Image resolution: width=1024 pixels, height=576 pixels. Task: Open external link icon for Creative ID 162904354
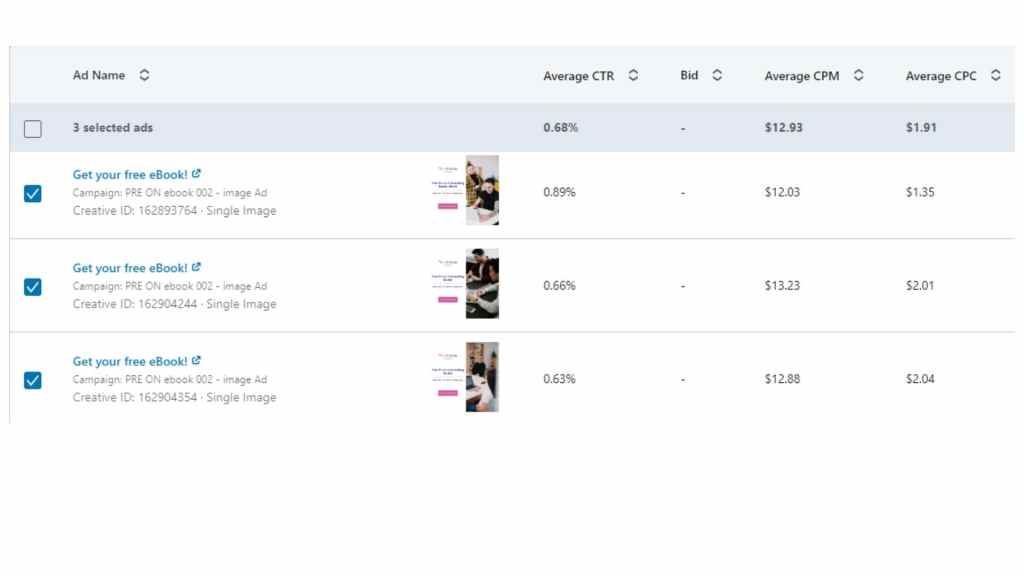tap(196, 361)
